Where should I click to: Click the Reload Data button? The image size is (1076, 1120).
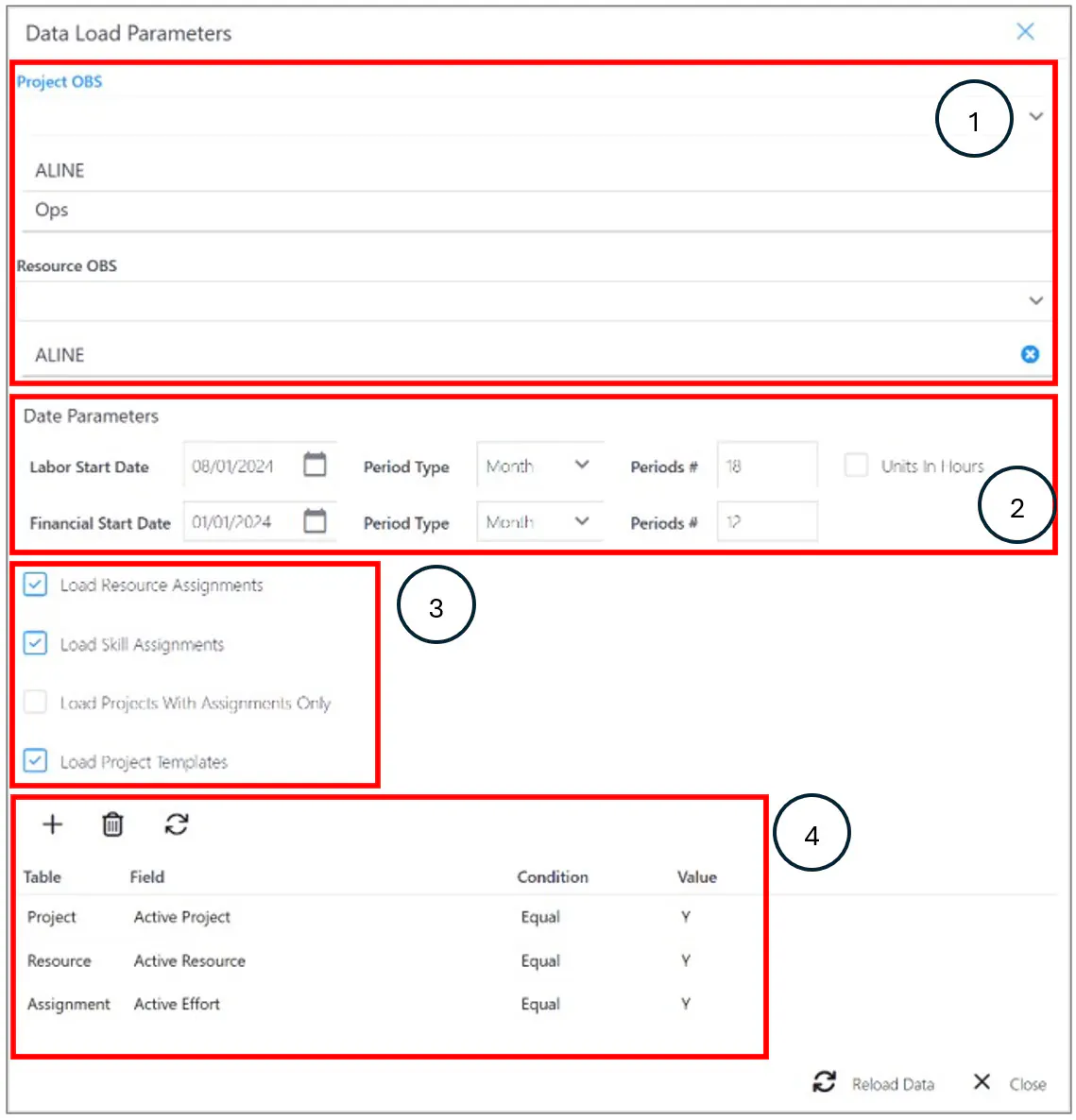[x=873, y=1083]
